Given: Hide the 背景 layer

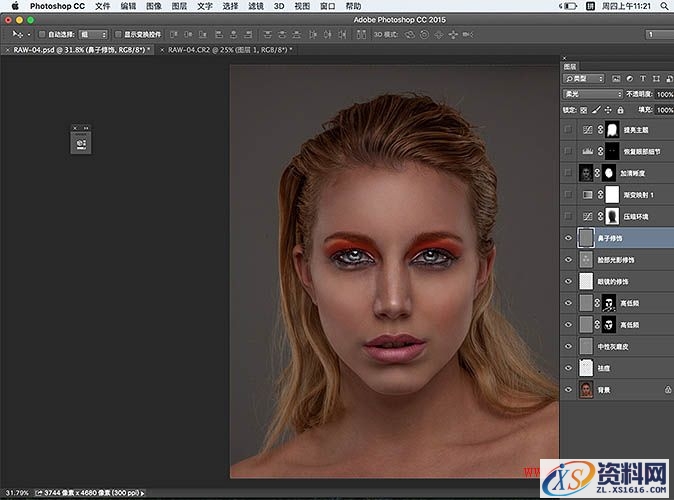Looking at the screenshot, I should pos(569,389).
